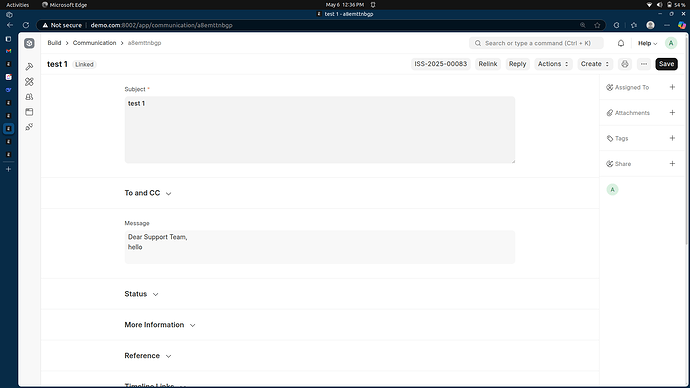Open the Actions dropdown
The height and width of the screenshot is (388, 690).
553,64
